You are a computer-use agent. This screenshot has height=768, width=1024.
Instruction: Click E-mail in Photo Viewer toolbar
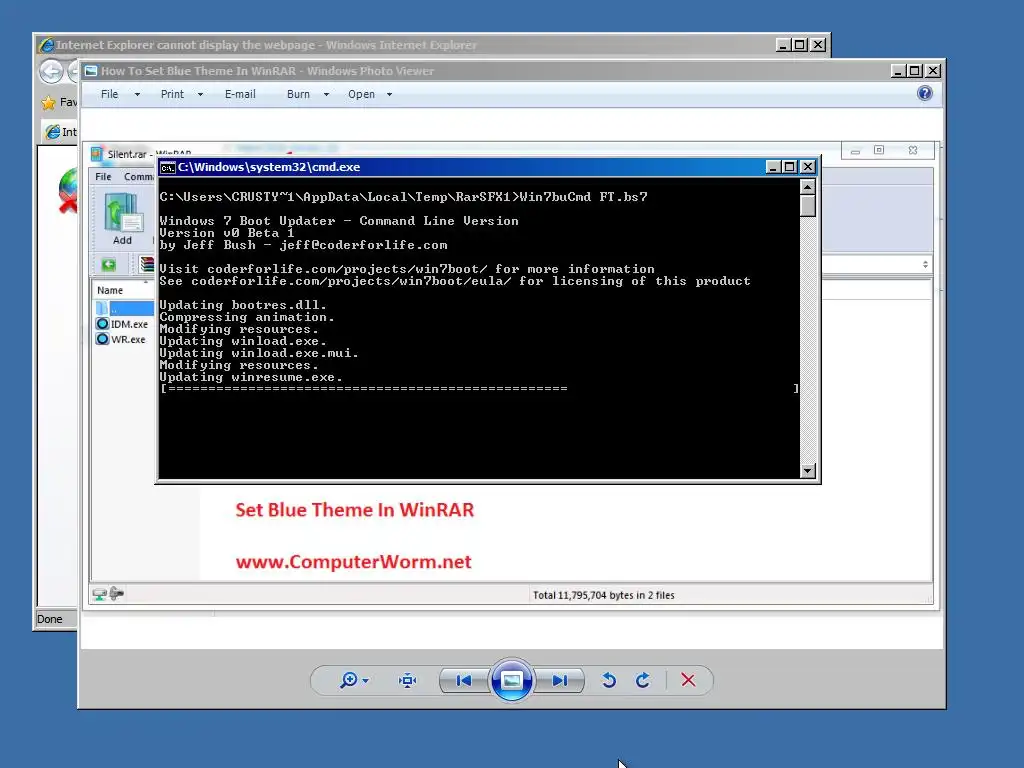coord(240,94)
